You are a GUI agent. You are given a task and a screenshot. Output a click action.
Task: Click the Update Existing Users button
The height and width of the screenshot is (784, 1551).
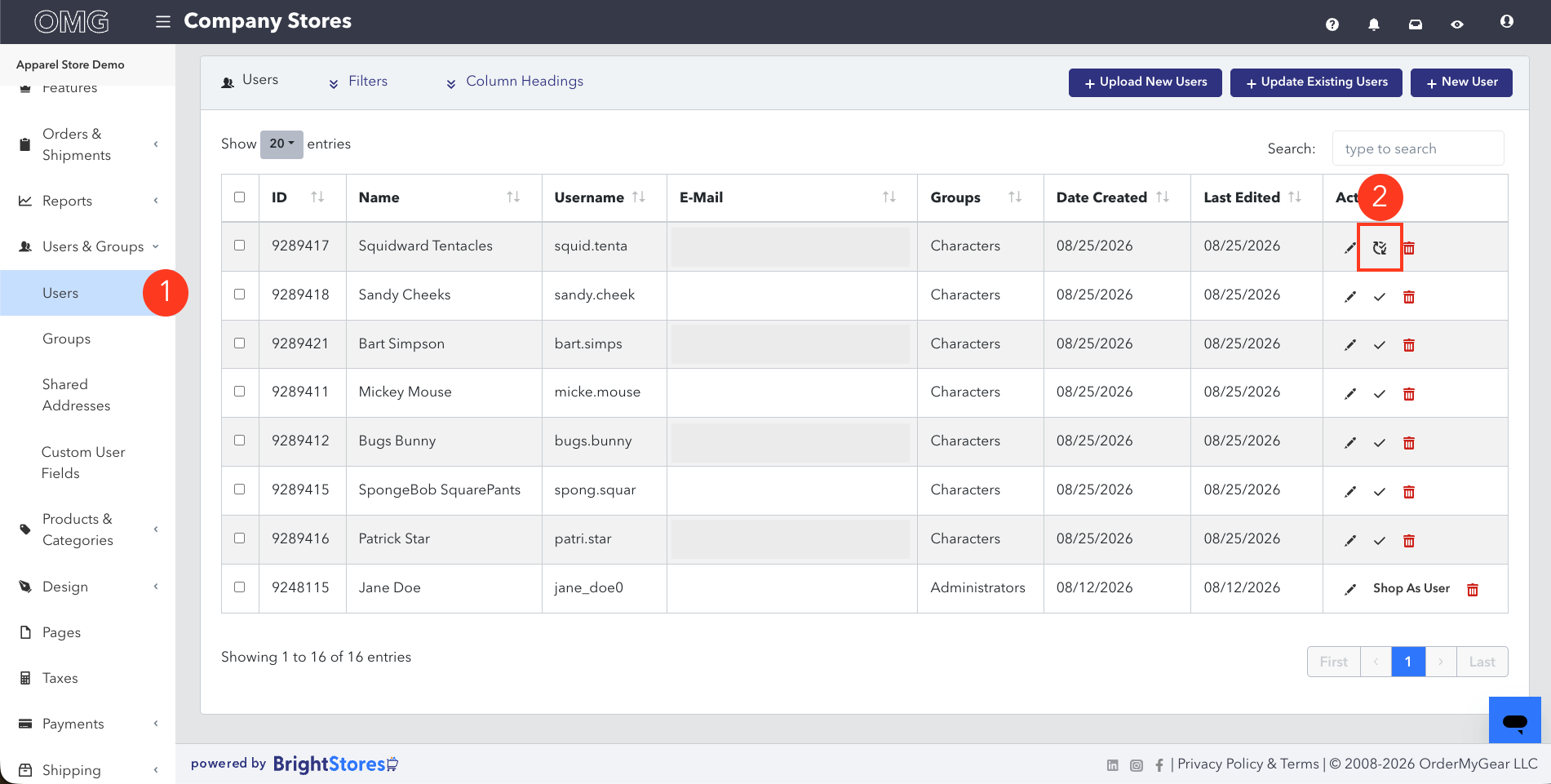pos(1316,82)
